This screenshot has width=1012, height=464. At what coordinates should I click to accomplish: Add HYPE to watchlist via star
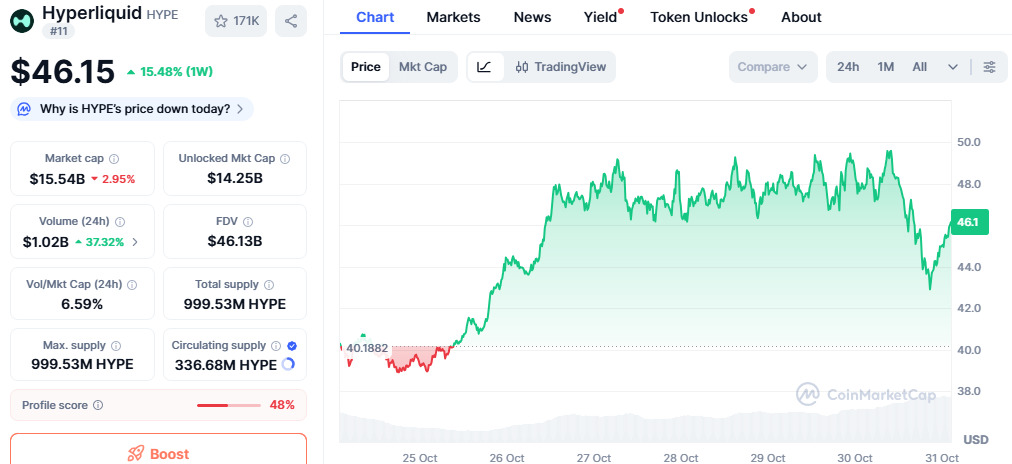(236, 21)
